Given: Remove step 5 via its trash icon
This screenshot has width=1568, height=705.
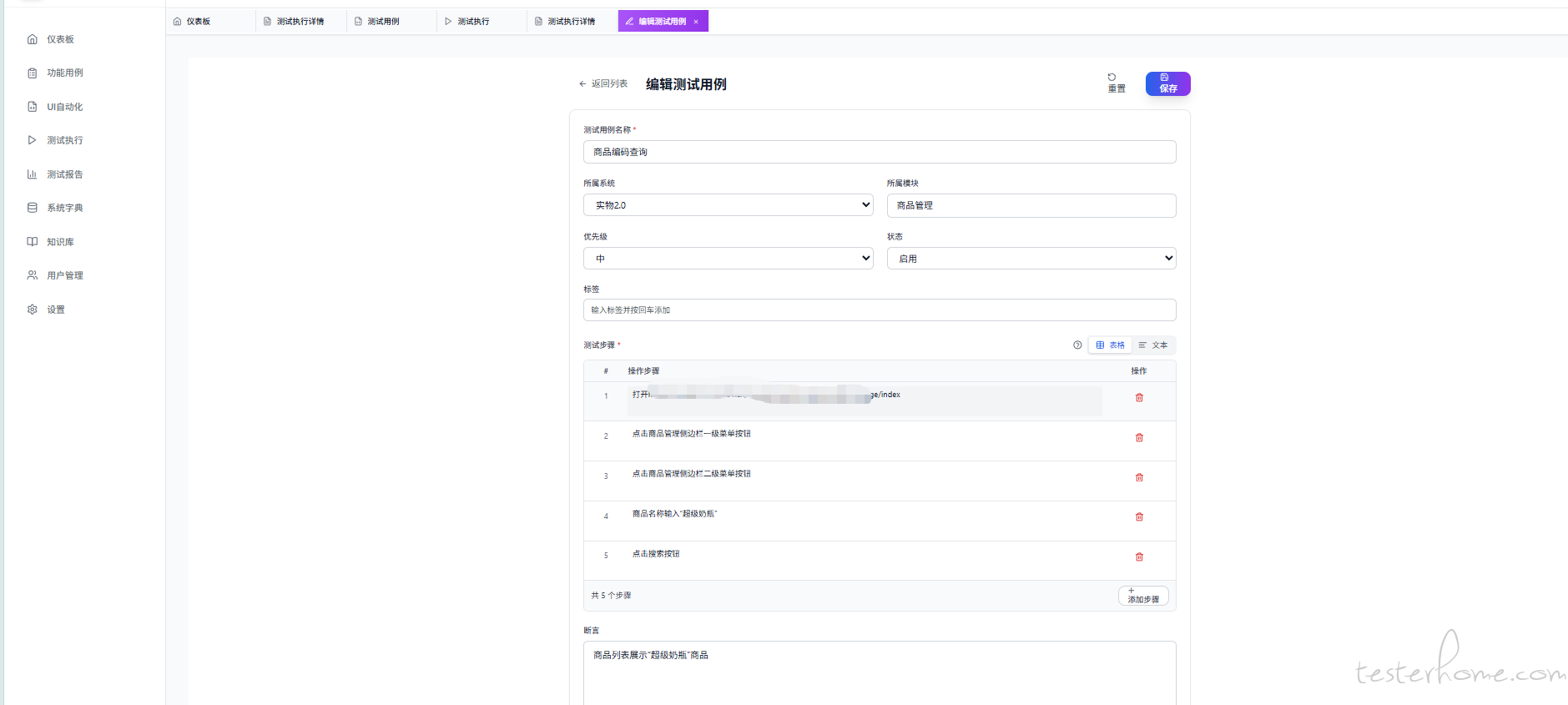Looking at the screenshot, I should click(1139, 557).
